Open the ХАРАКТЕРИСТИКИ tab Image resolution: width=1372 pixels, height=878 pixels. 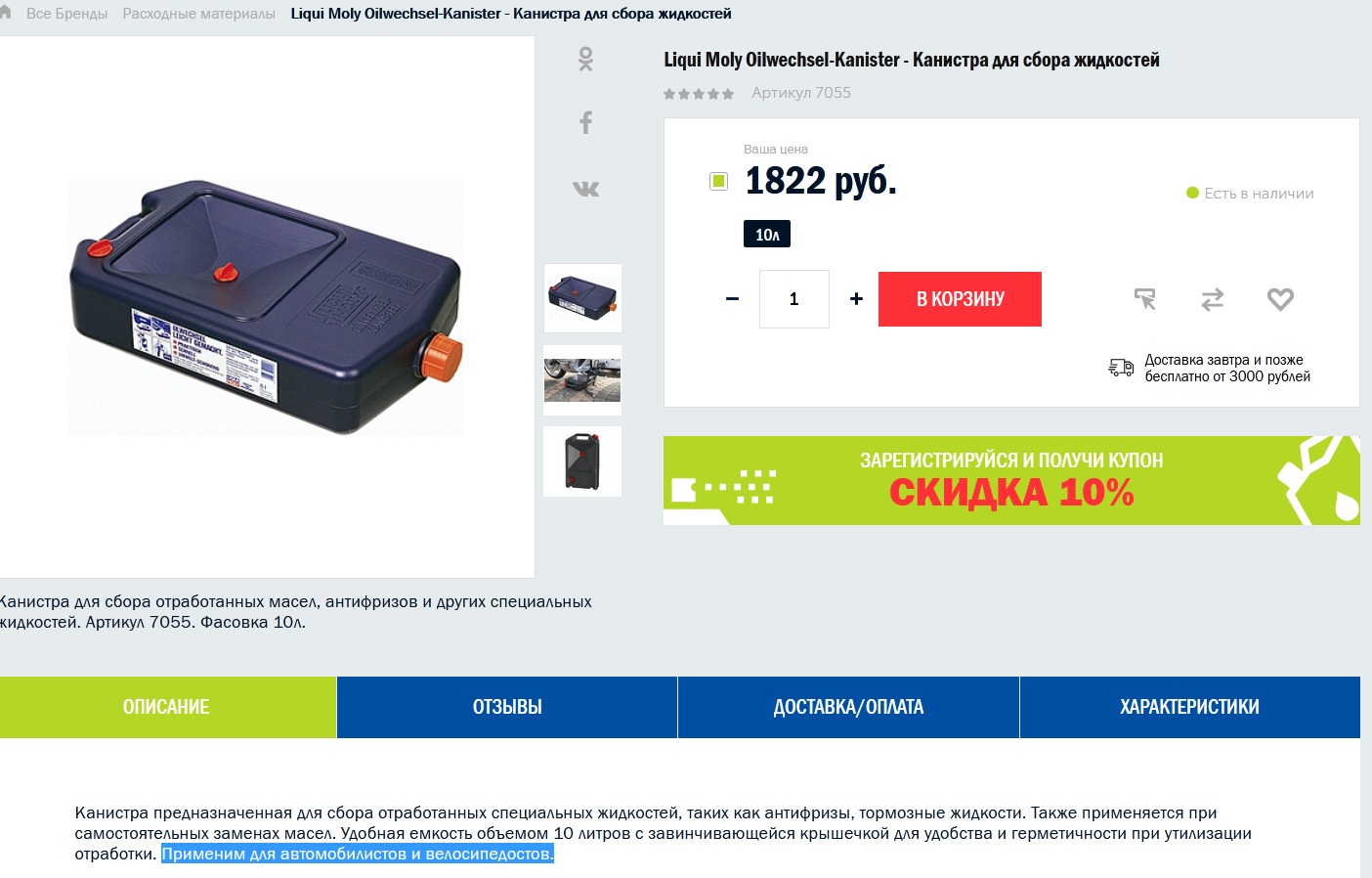pos(1189,707)
